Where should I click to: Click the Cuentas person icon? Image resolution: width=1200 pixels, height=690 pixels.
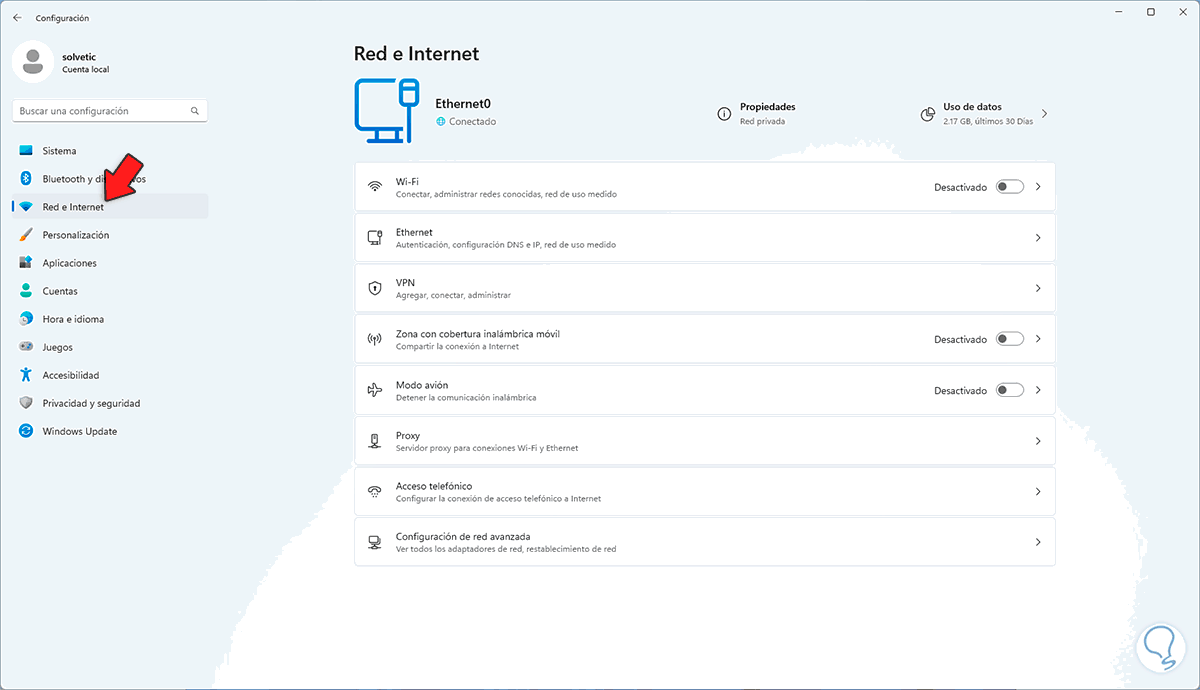click(26, 291)
